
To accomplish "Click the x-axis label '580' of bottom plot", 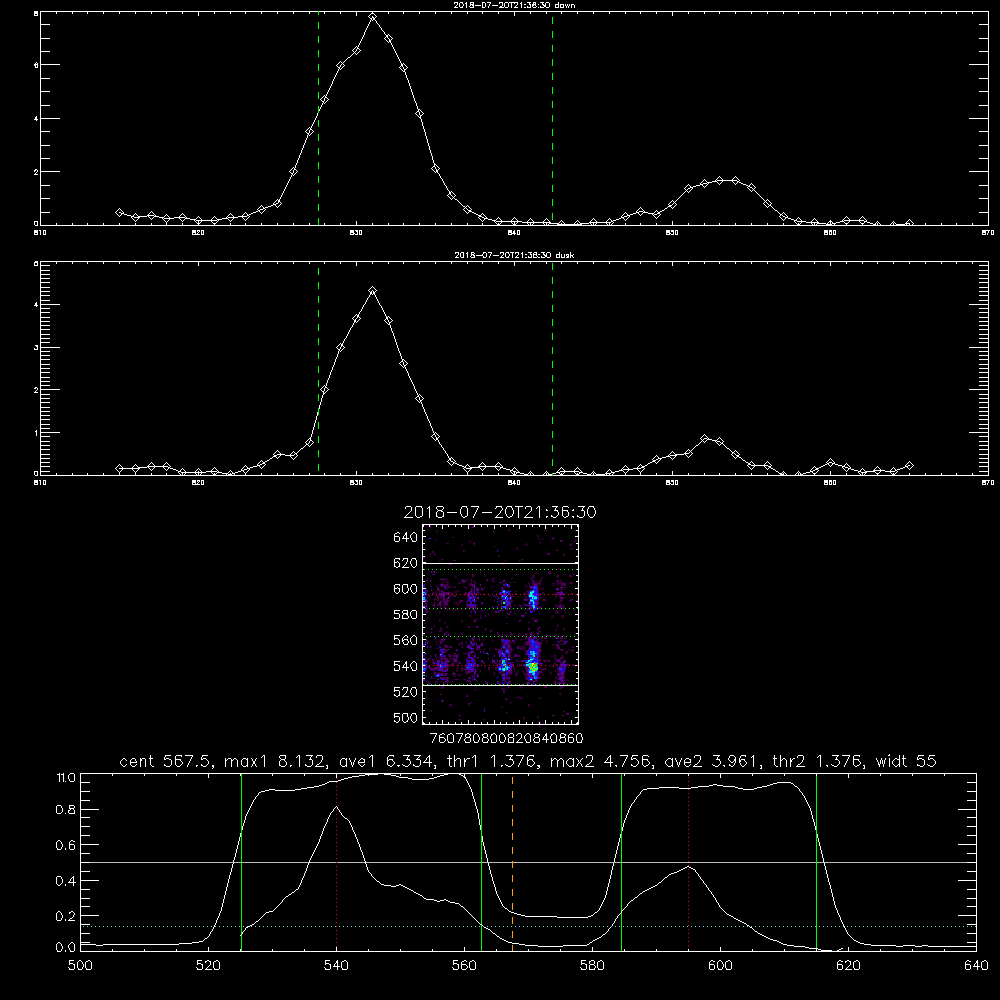I will 592,966.
